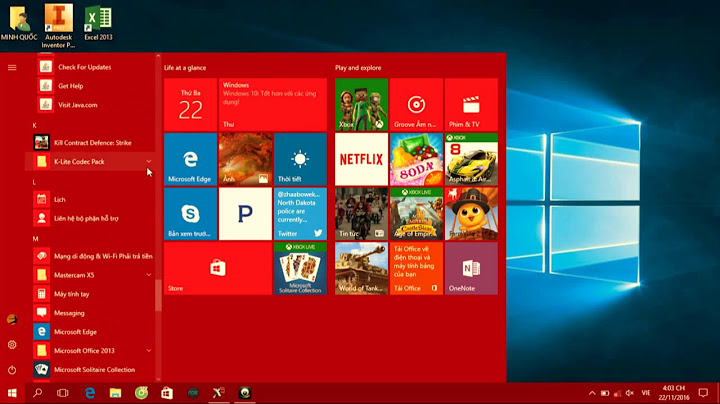This screenshot has width=720, height=404.
Task: Open Settings gear in the Start sidebar
Action: click(12, 345)
